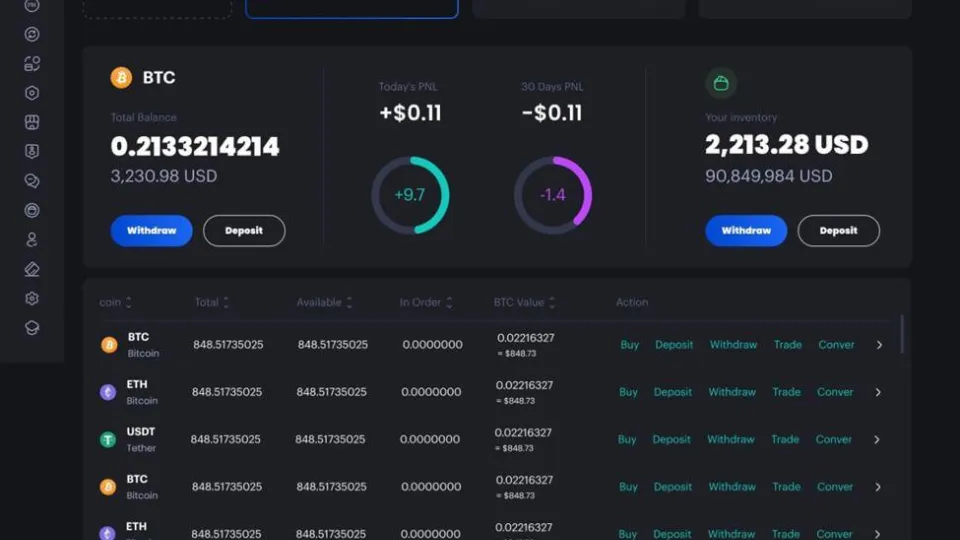
Task: Click the eraser icon in the sidebar
Action: (32, 269)
